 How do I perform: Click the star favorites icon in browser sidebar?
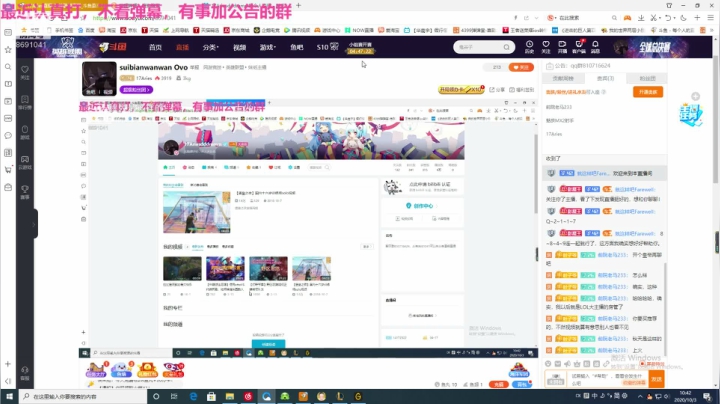pos(8,50)
